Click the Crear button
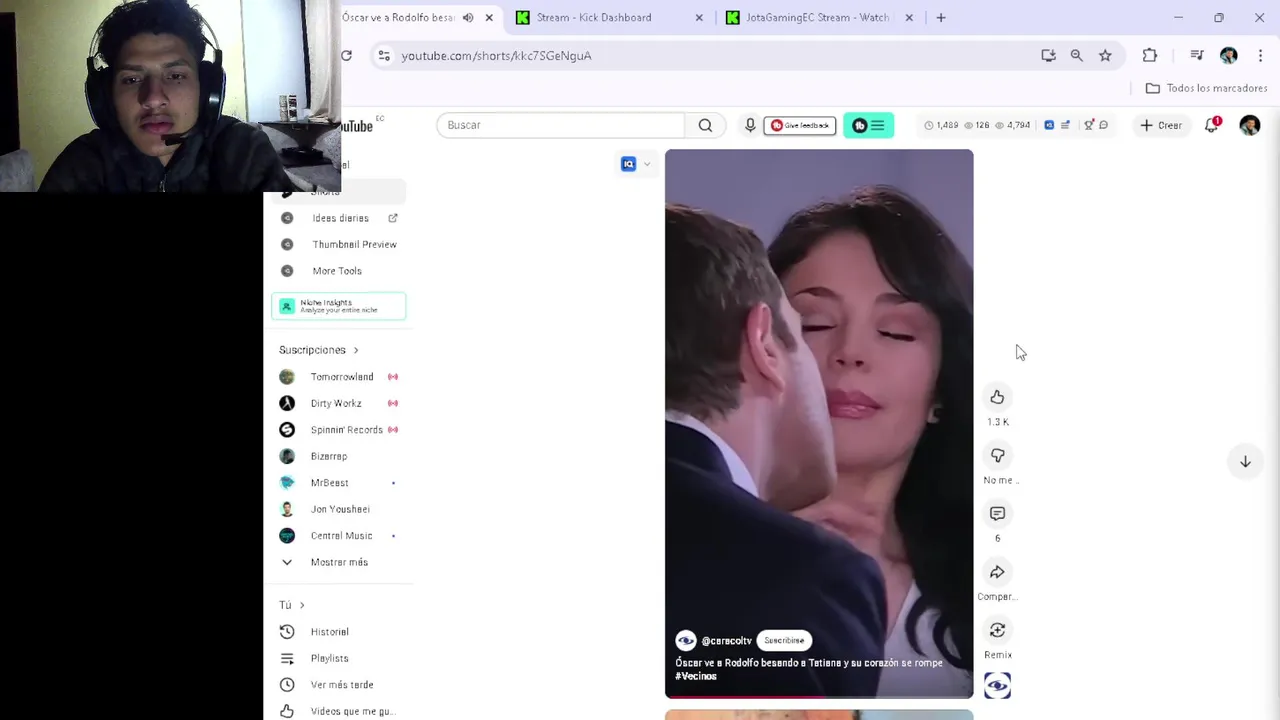The width and height of the screenshot is (1280, 720). coord(1161,125)
